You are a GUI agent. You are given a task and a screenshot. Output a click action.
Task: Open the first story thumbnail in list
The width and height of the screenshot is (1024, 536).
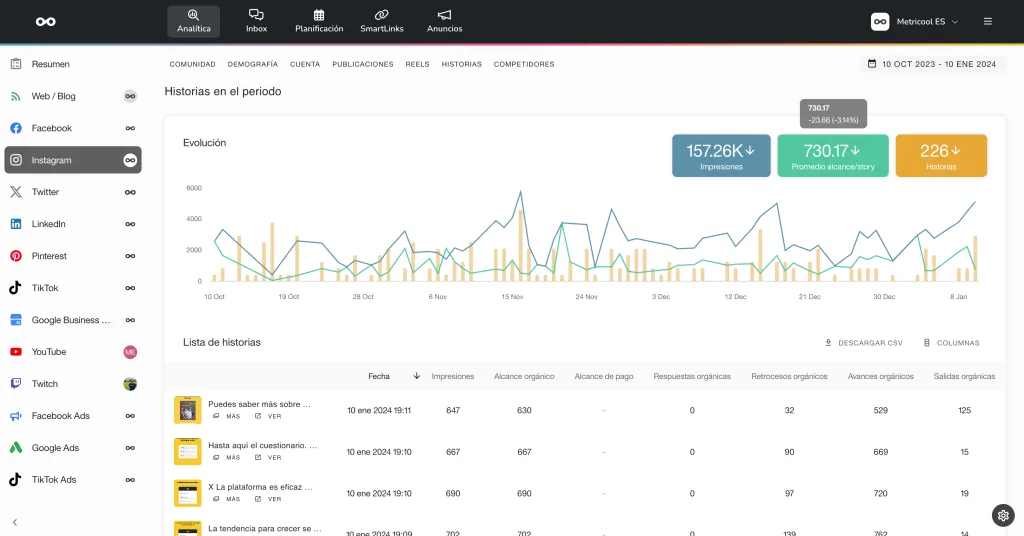(x=187, y=410)
